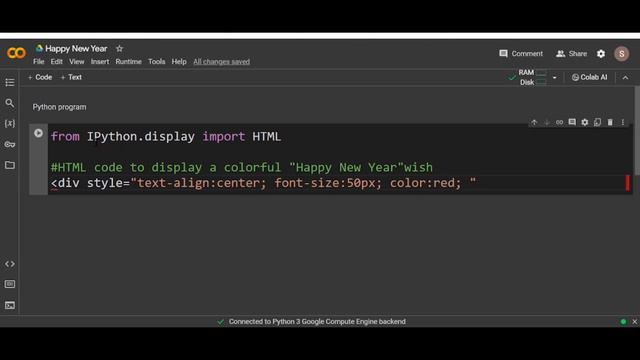
Task: Mirror cell in tab icon
Action: 597,122
